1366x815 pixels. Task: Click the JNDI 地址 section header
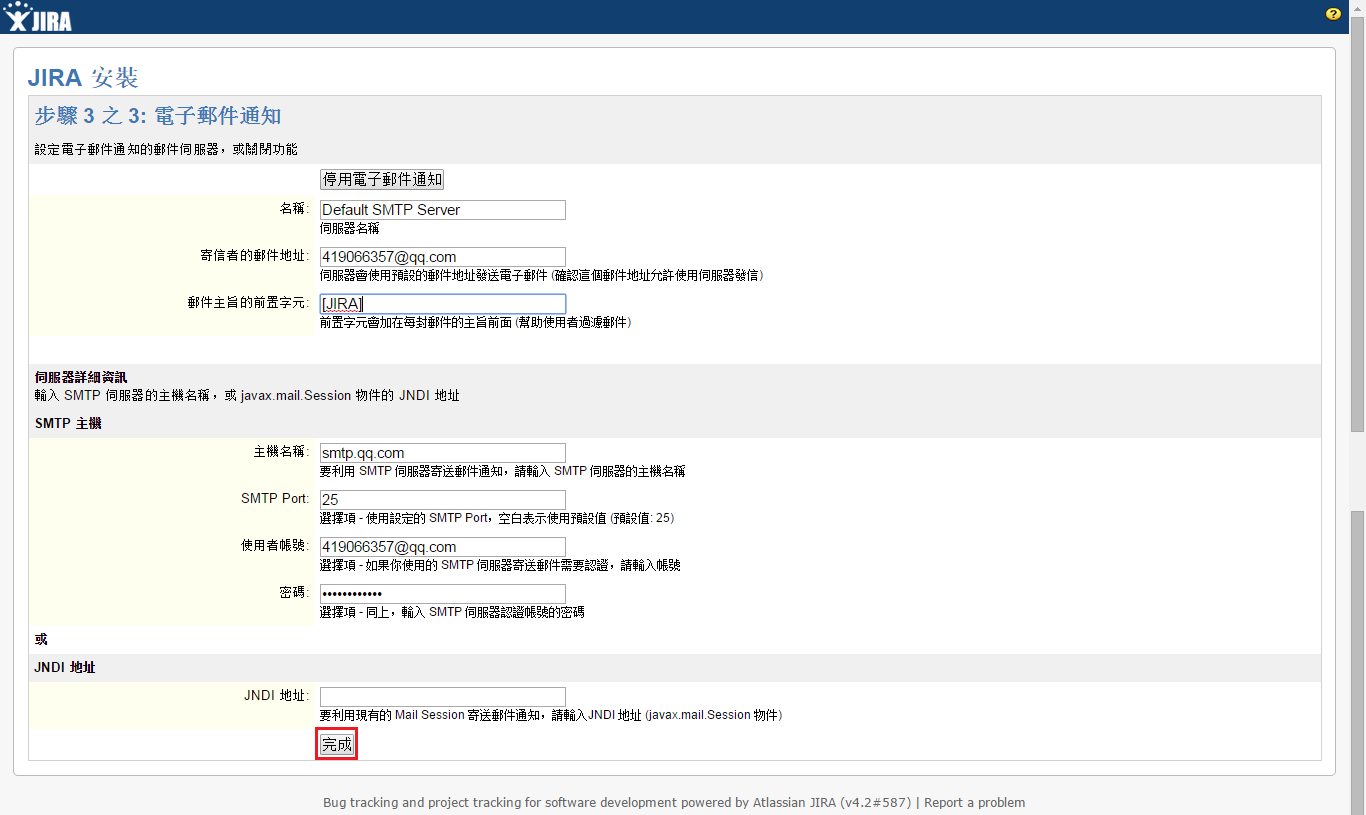click(x=65, y=667)
